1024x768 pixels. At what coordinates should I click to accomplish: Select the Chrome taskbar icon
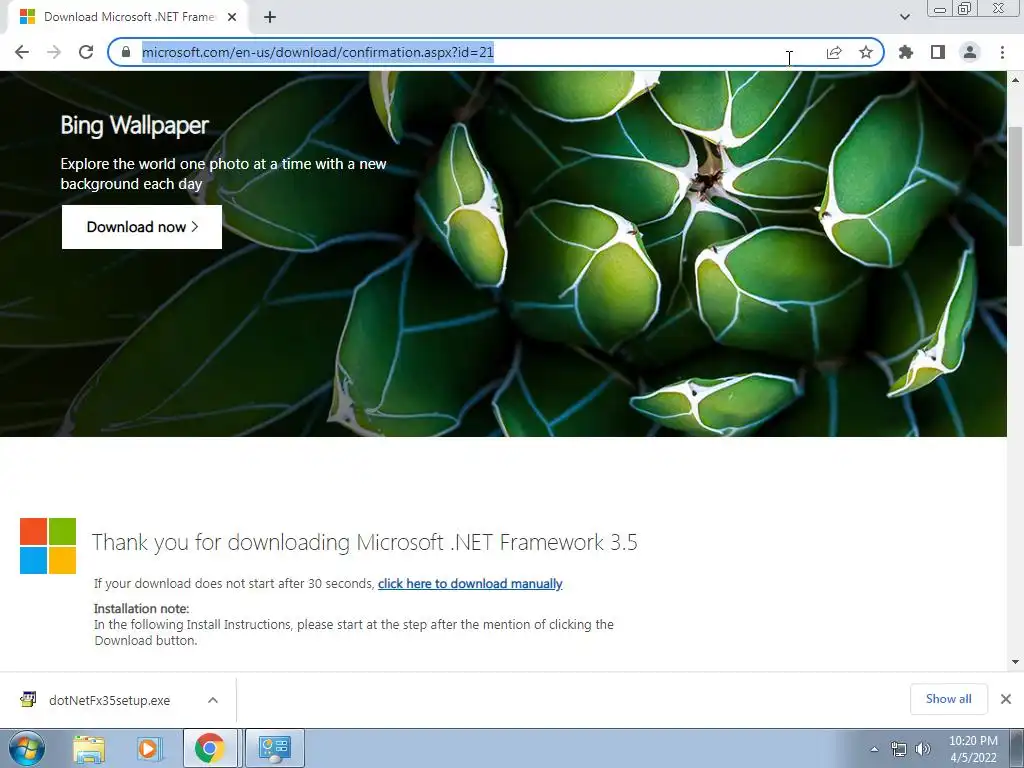click(210, 748)
